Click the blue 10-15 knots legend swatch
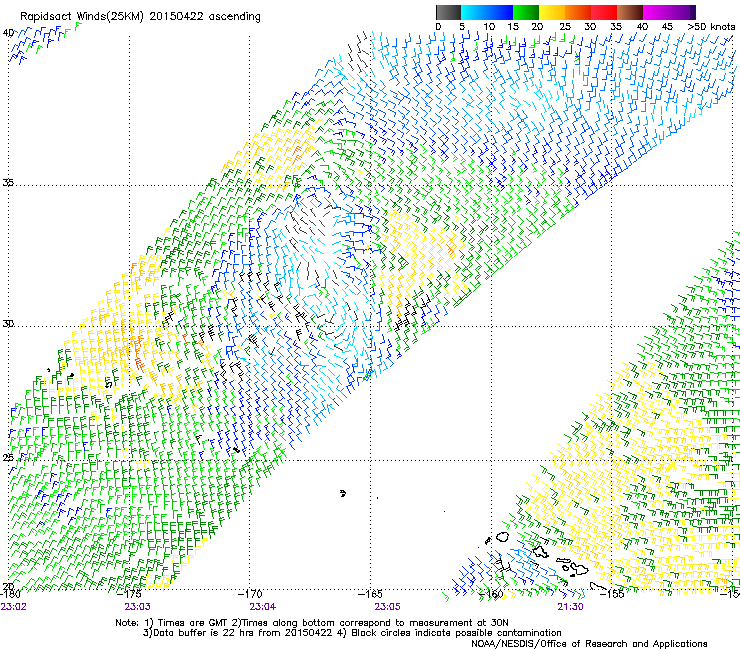This screenshot has height=650, width=740. tap(500, 12)
